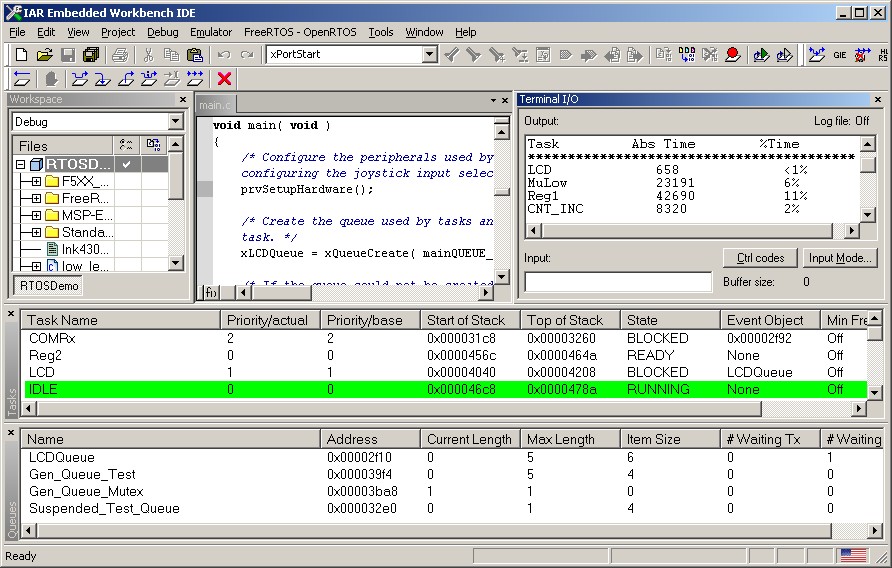
Task: Select the LCDQueue queue row
Action: (452, 457)
